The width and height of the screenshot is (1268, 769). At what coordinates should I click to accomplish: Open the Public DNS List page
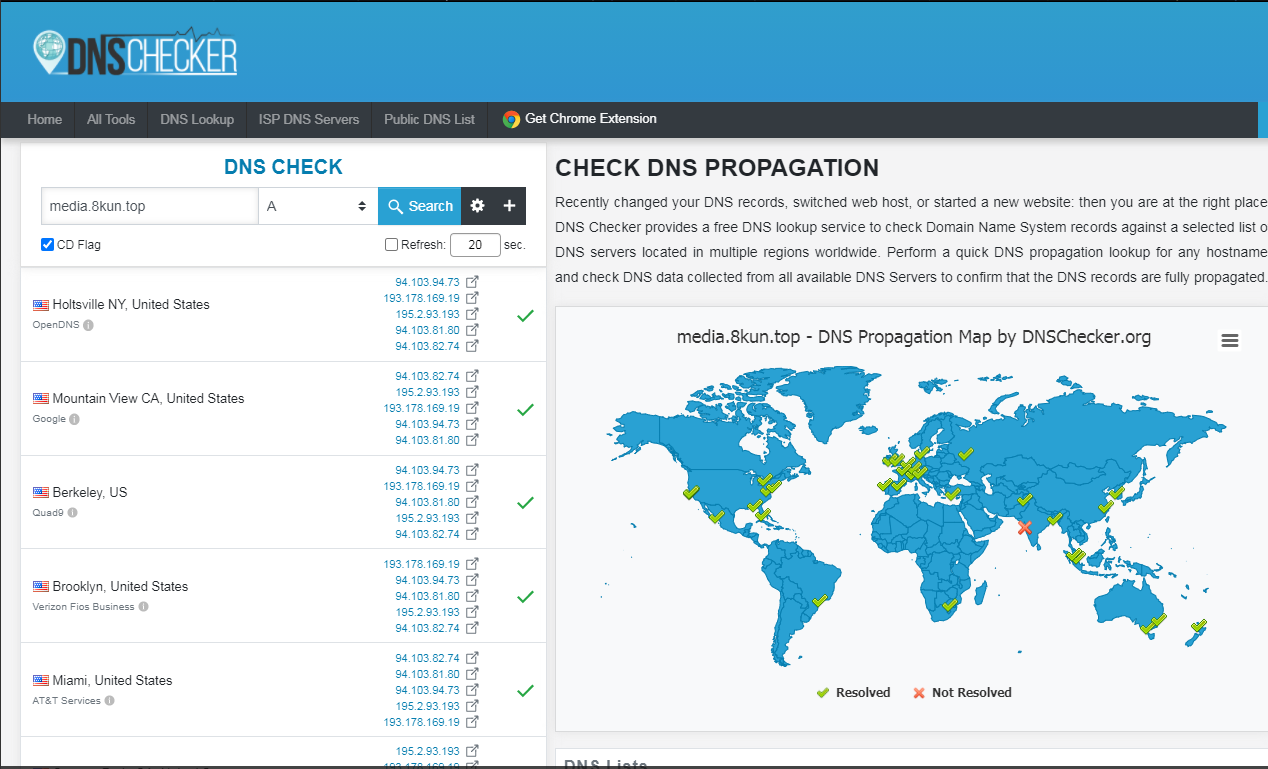click(x=430, y=119)
